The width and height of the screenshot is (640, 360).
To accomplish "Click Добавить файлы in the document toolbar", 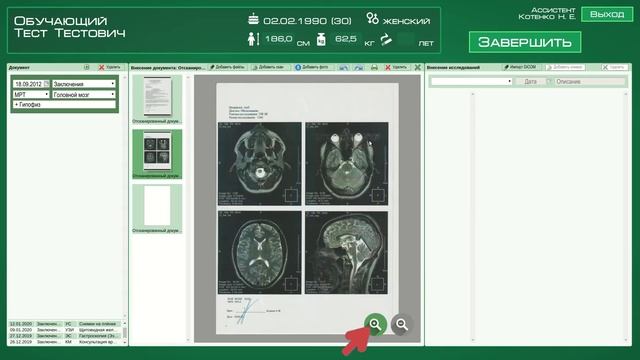I will [x=227, y=67].
